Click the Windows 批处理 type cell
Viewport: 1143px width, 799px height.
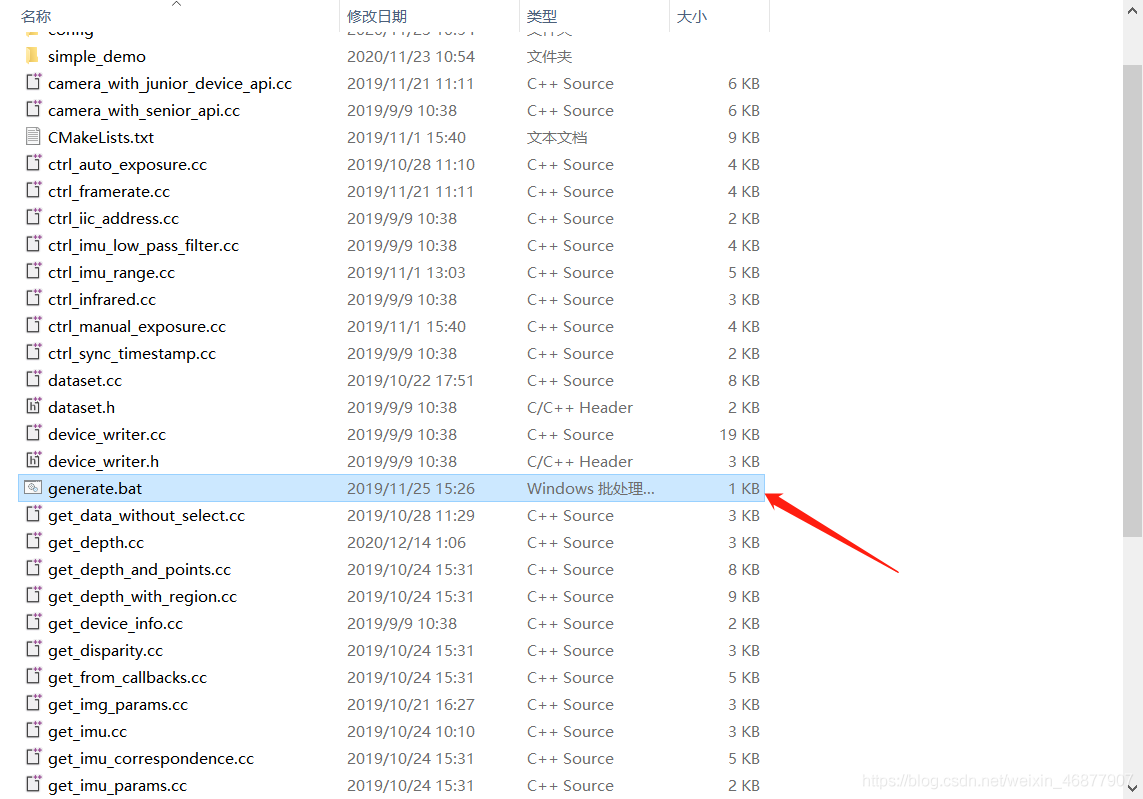tap(590, 488)
